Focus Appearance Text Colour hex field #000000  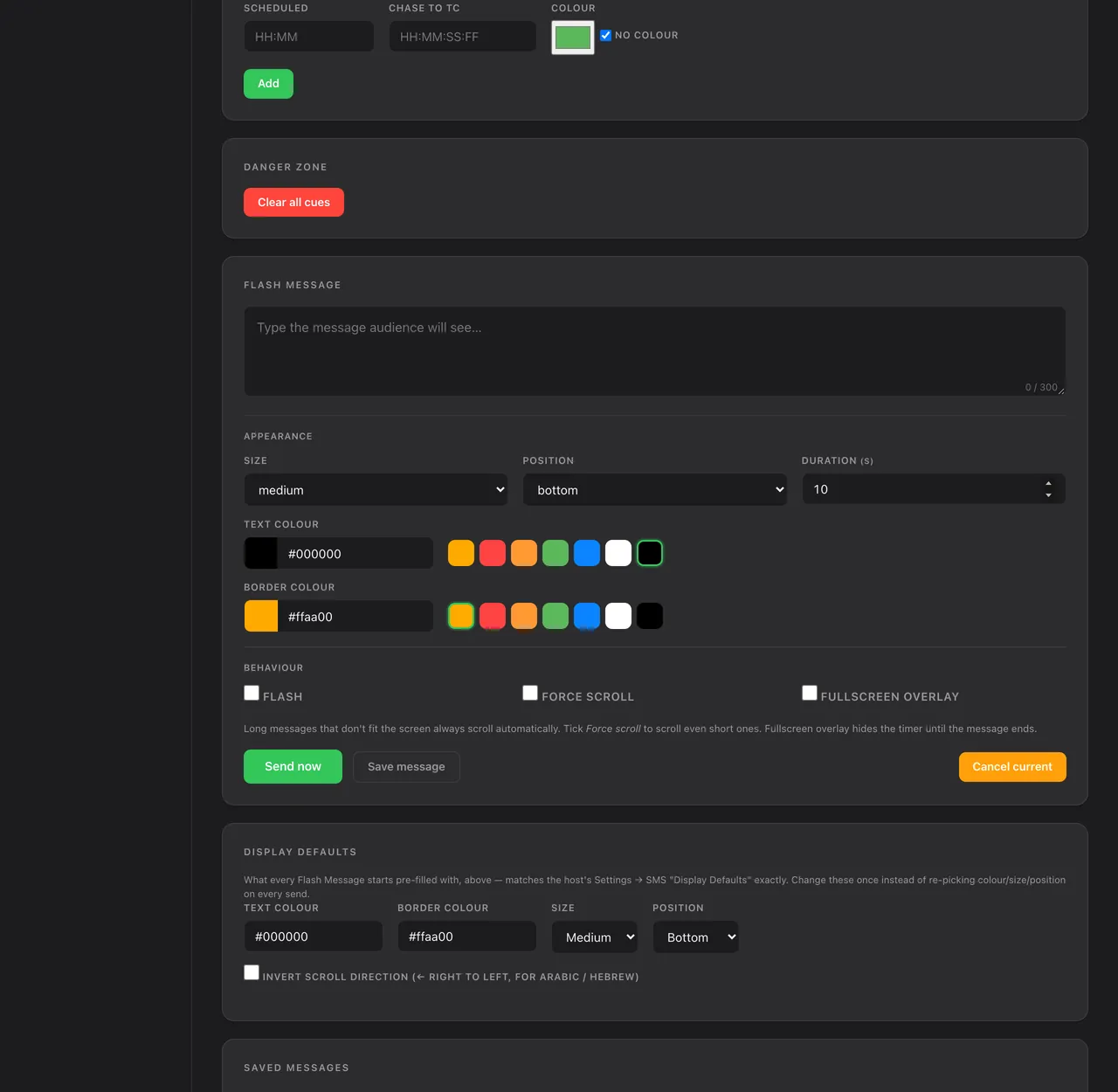coord(355,553)
